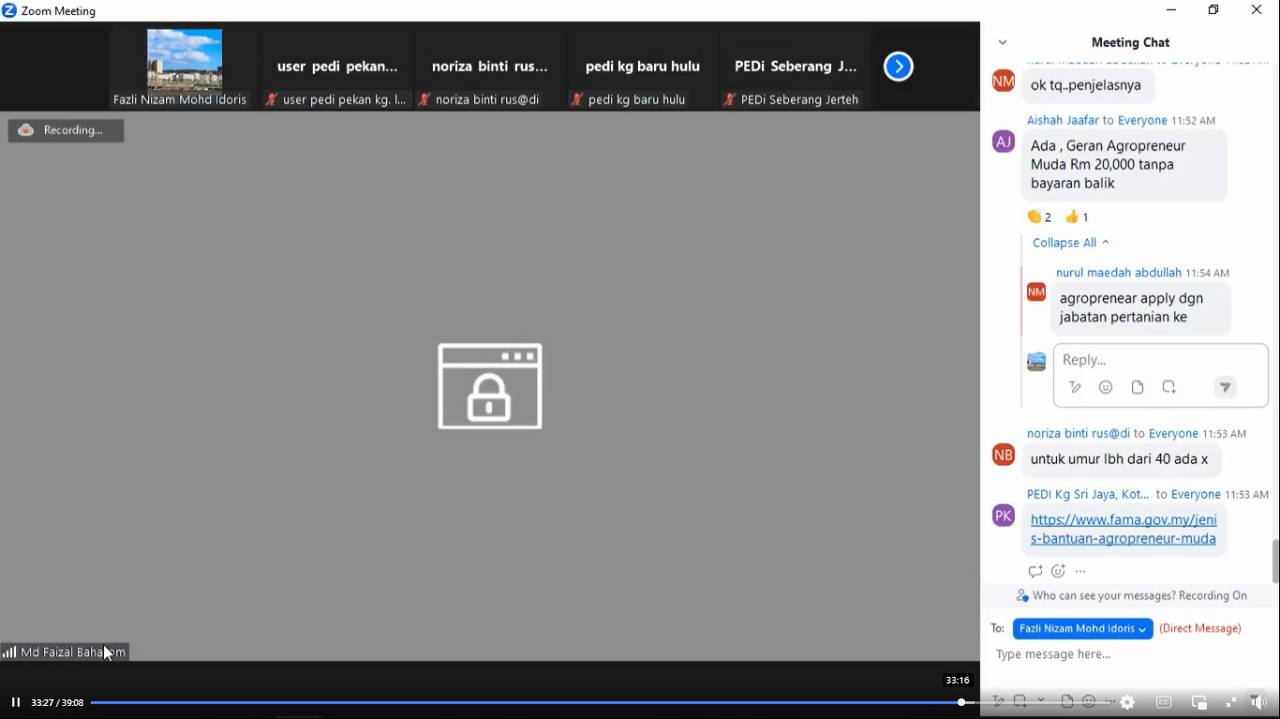
Task: Click muted mic icon of user pedi pekan kg.
Action: 271,99
